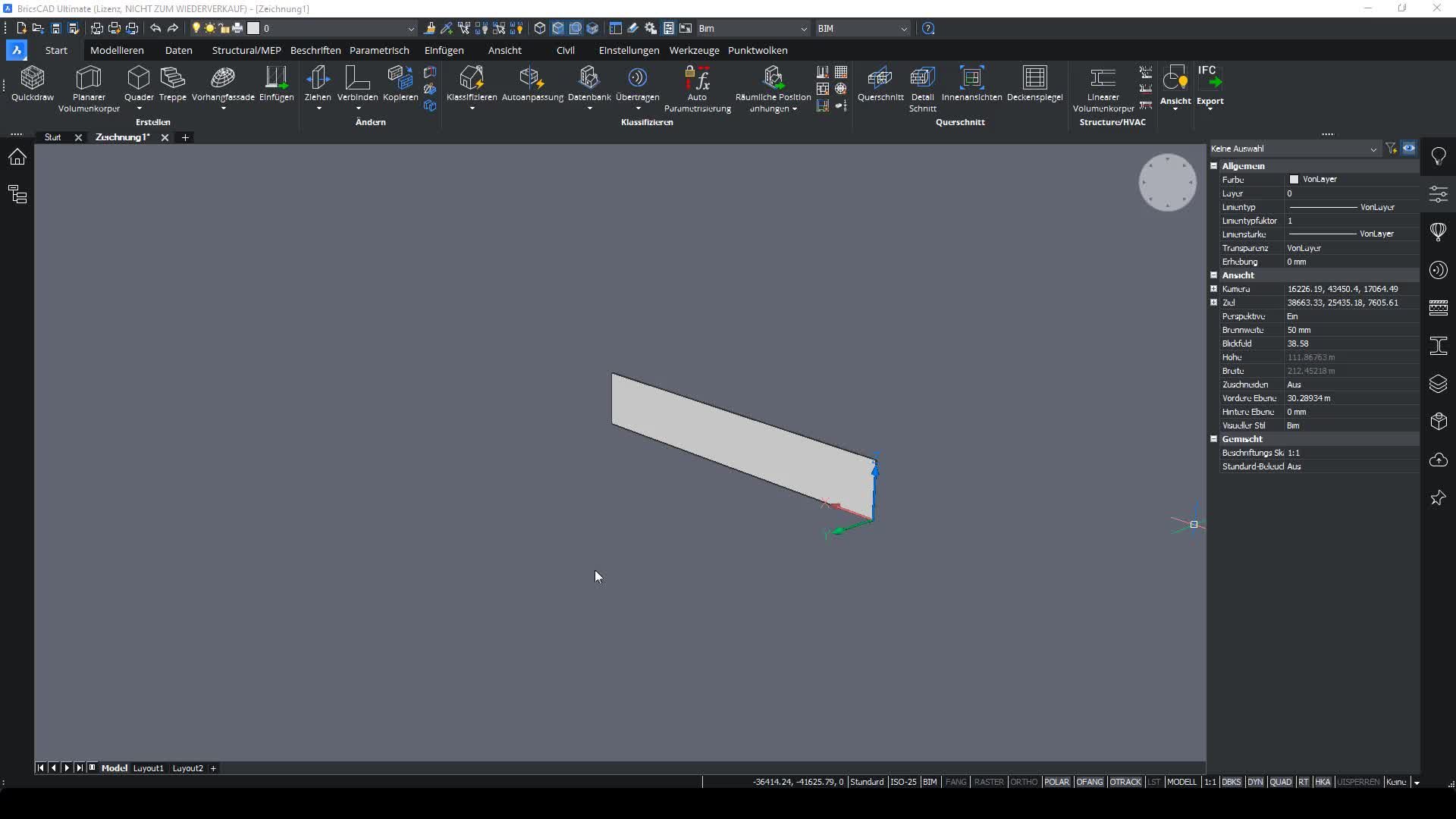The image size is (1456, 819).
Task: Toggle the QUAD cursor menu
Action: coord(1281,782)
